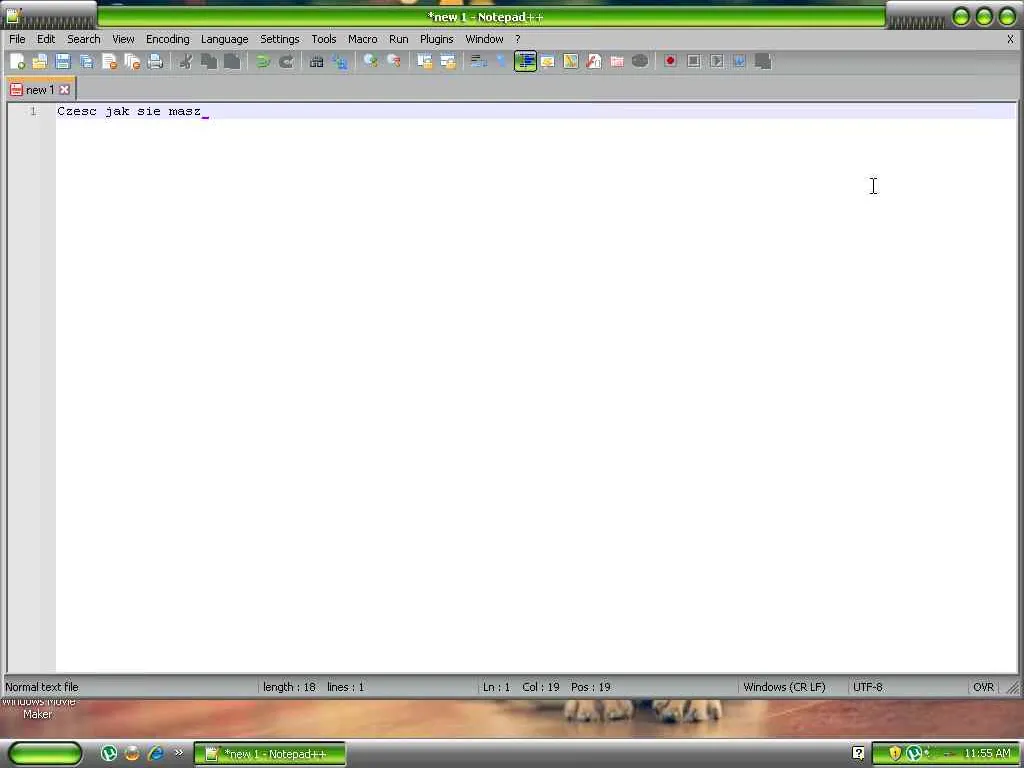1024x768 pixels.
Task: Click the '*new 1 - Notepad++' taskbar button
Action: click(270, 754)
